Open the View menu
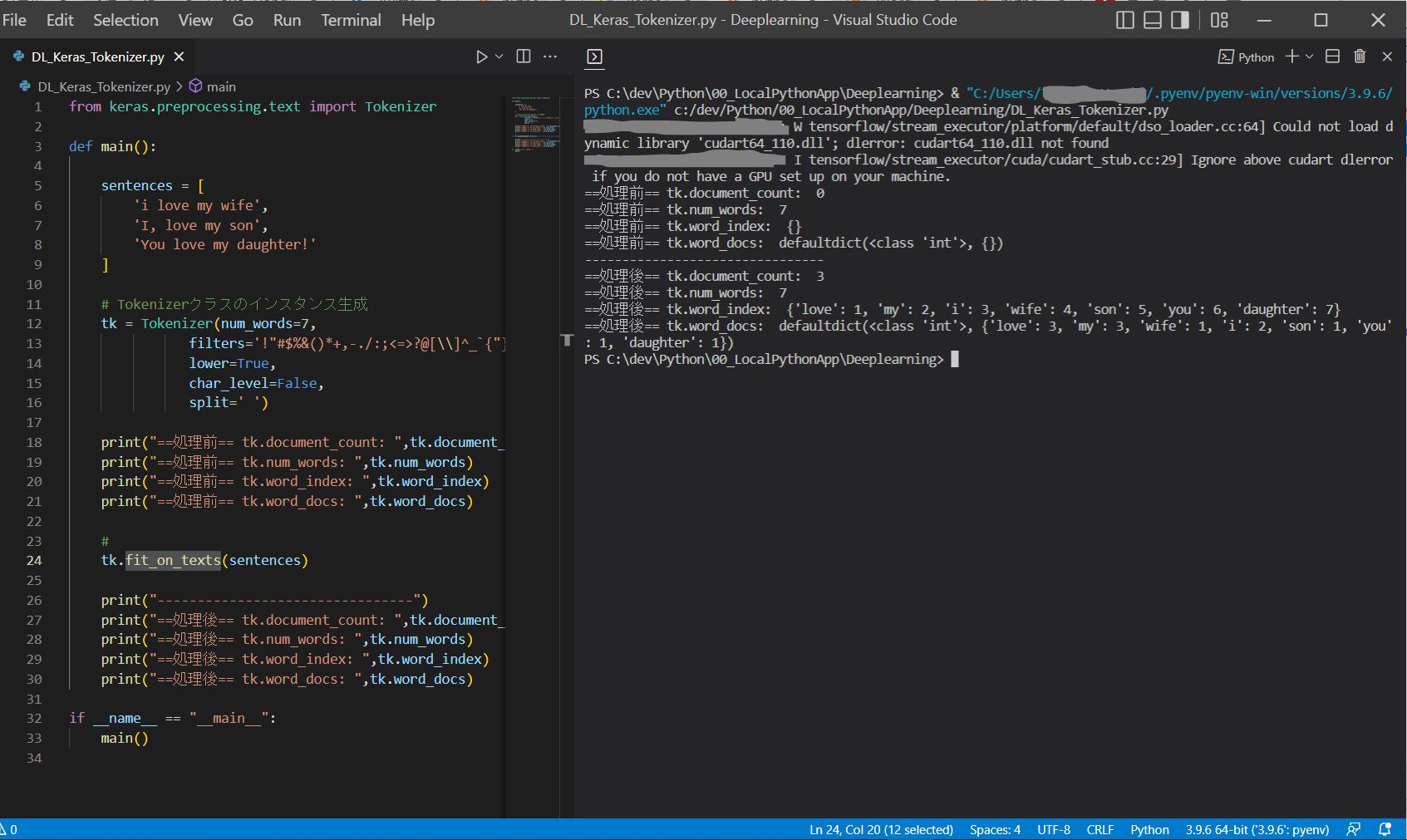This screenshot has width=1407, height=840. pos(195,20)
